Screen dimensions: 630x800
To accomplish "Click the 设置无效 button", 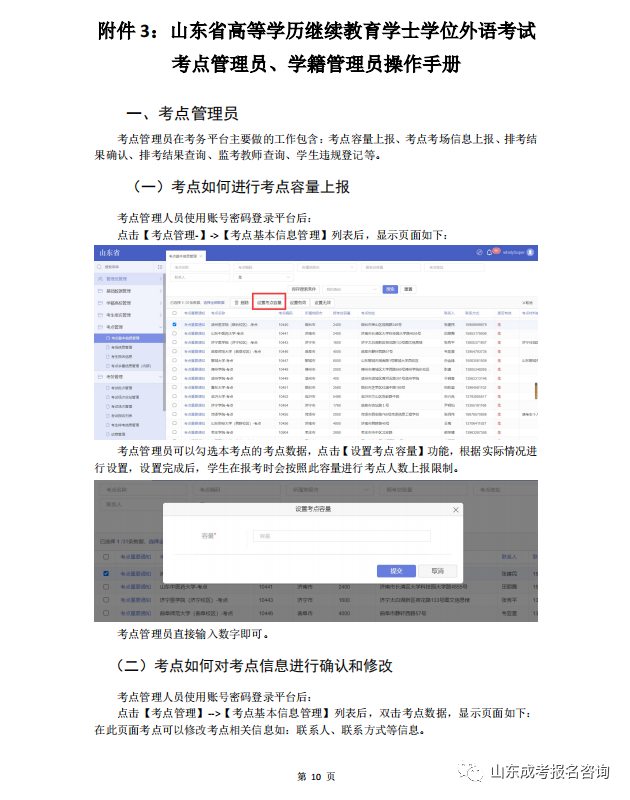I will (x=322, y=303).
